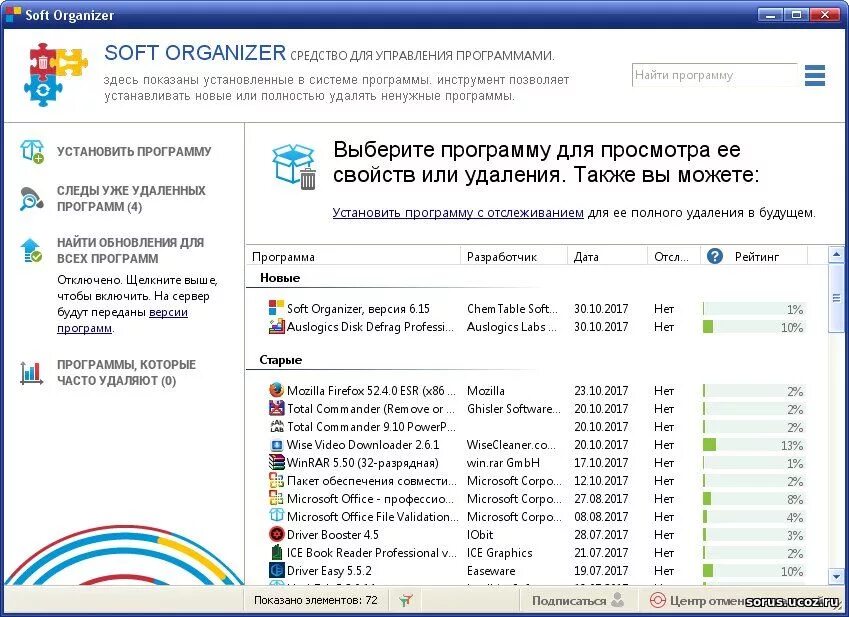Click the 4% rating for File Validation
The height and width of the screenshot is (617, 849).
754,517
